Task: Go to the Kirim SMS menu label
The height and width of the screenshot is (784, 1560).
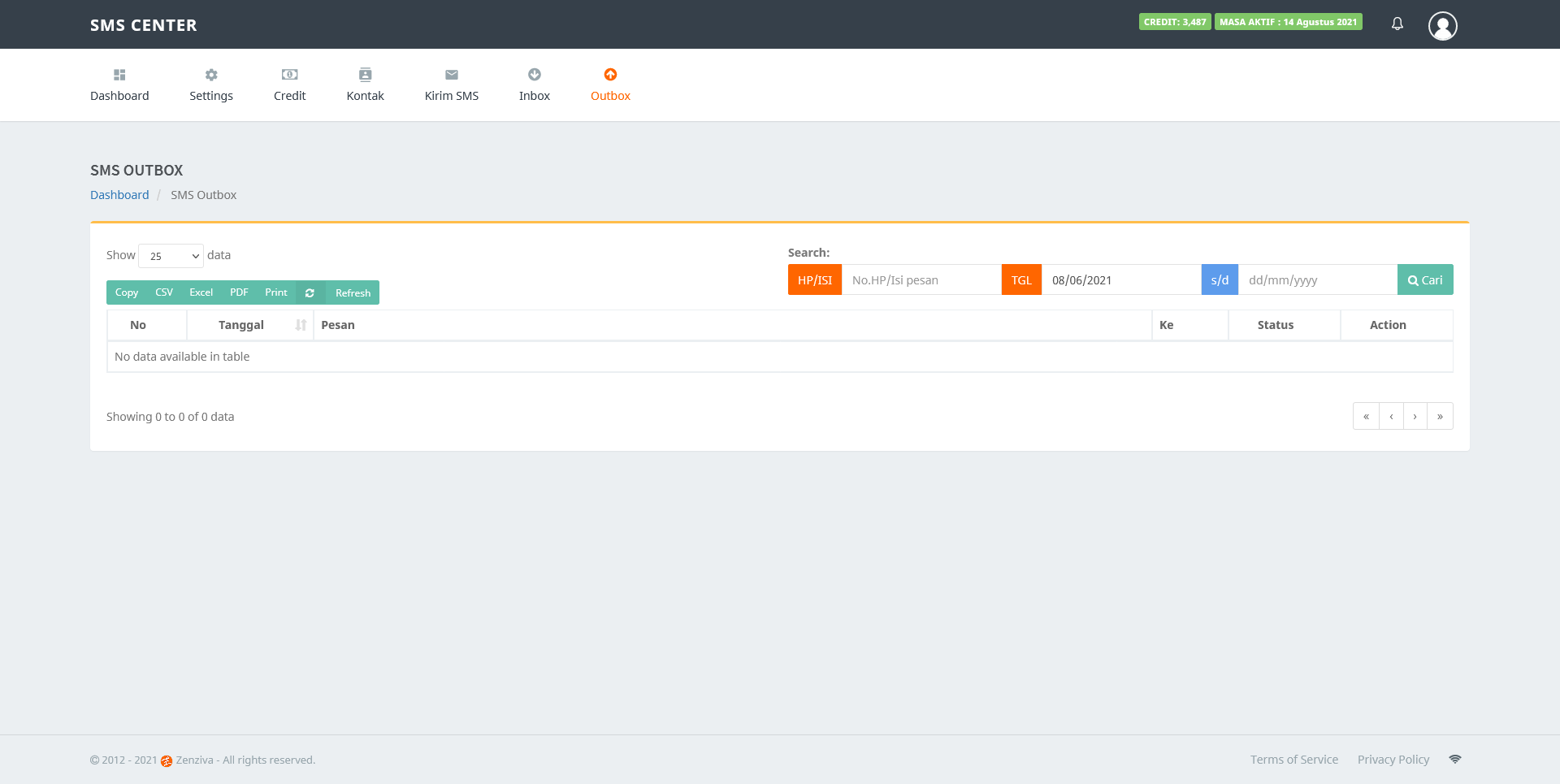Action: [452, 96]
